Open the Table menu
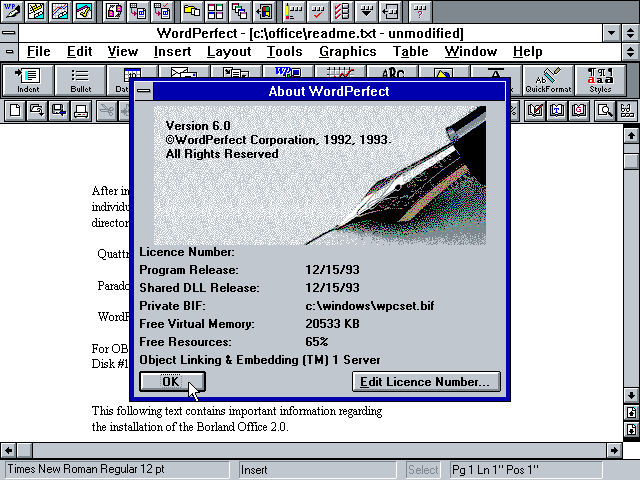Image resolution: width=640 pixels, height=480 pixels. point(411,52)
